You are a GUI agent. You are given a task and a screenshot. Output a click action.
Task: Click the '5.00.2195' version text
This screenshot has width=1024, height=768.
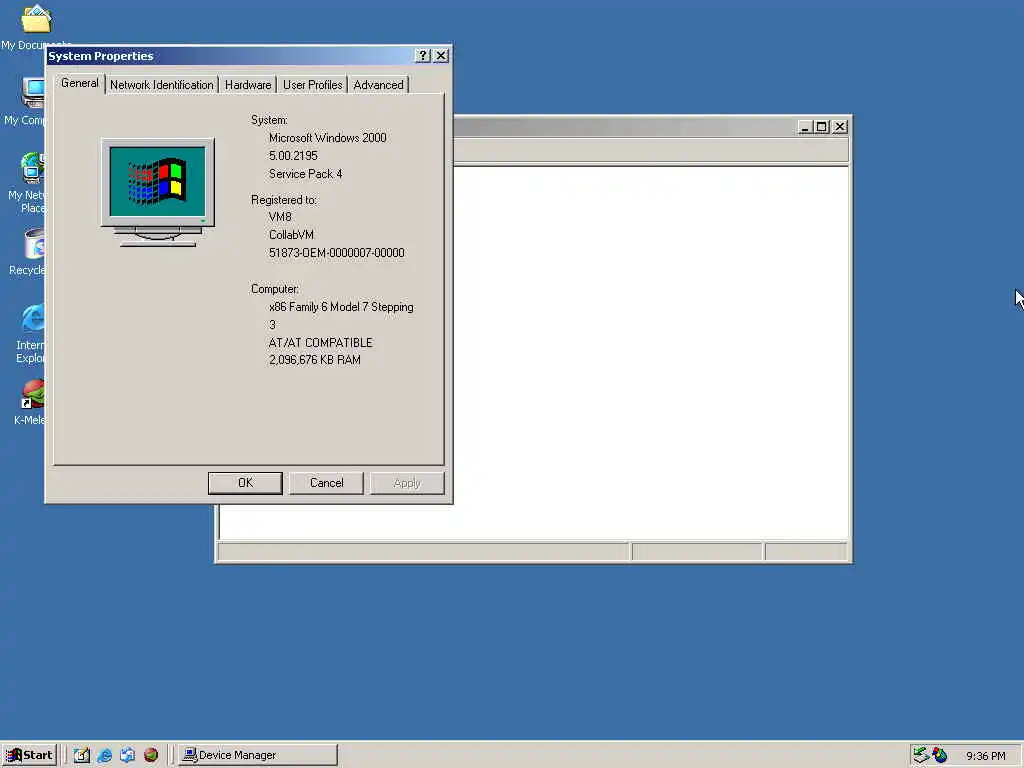pos(293,156)
